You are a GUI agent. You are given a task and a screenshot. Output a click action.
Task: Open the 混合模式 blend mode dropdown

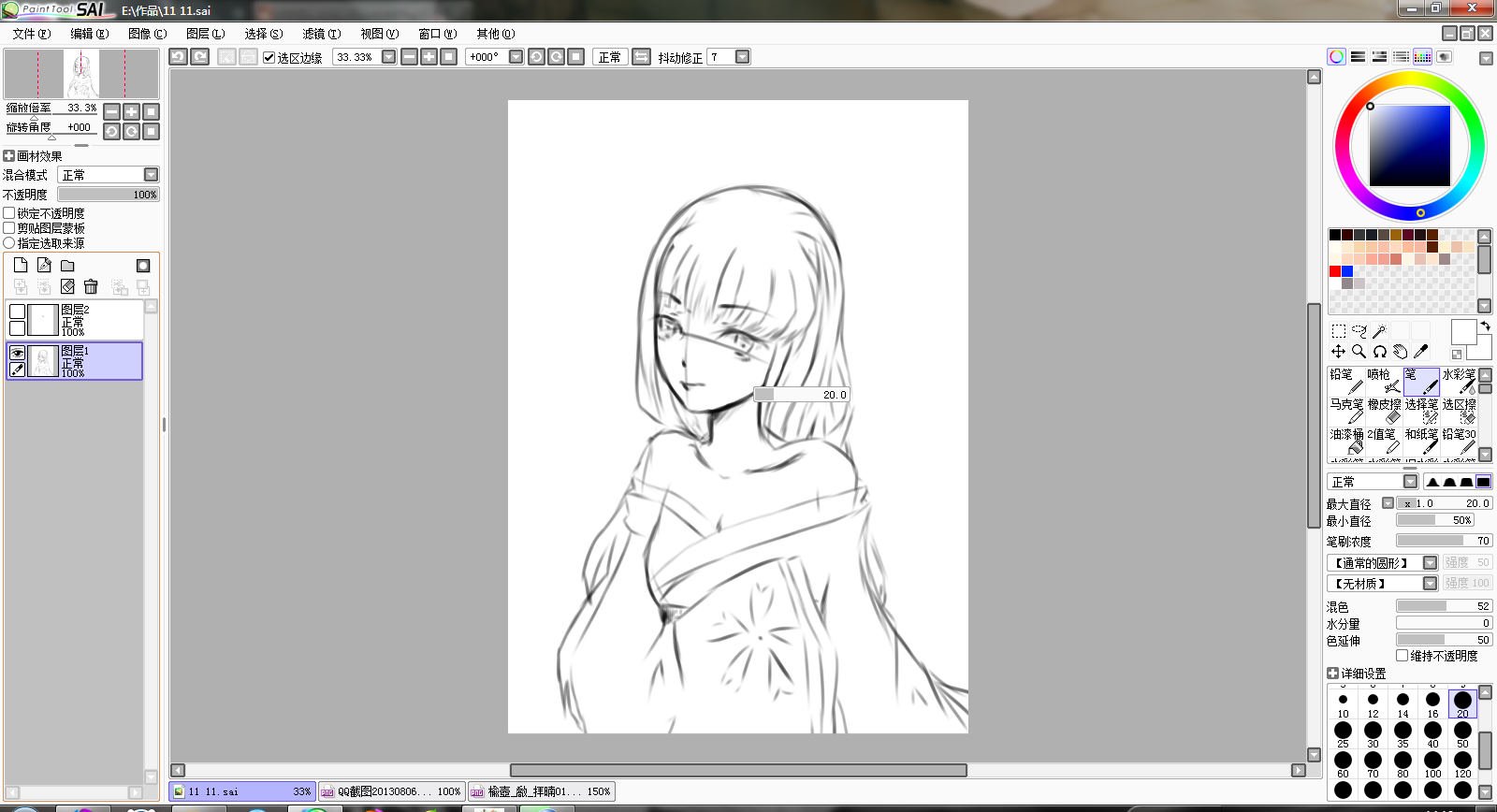coord(151,175)
